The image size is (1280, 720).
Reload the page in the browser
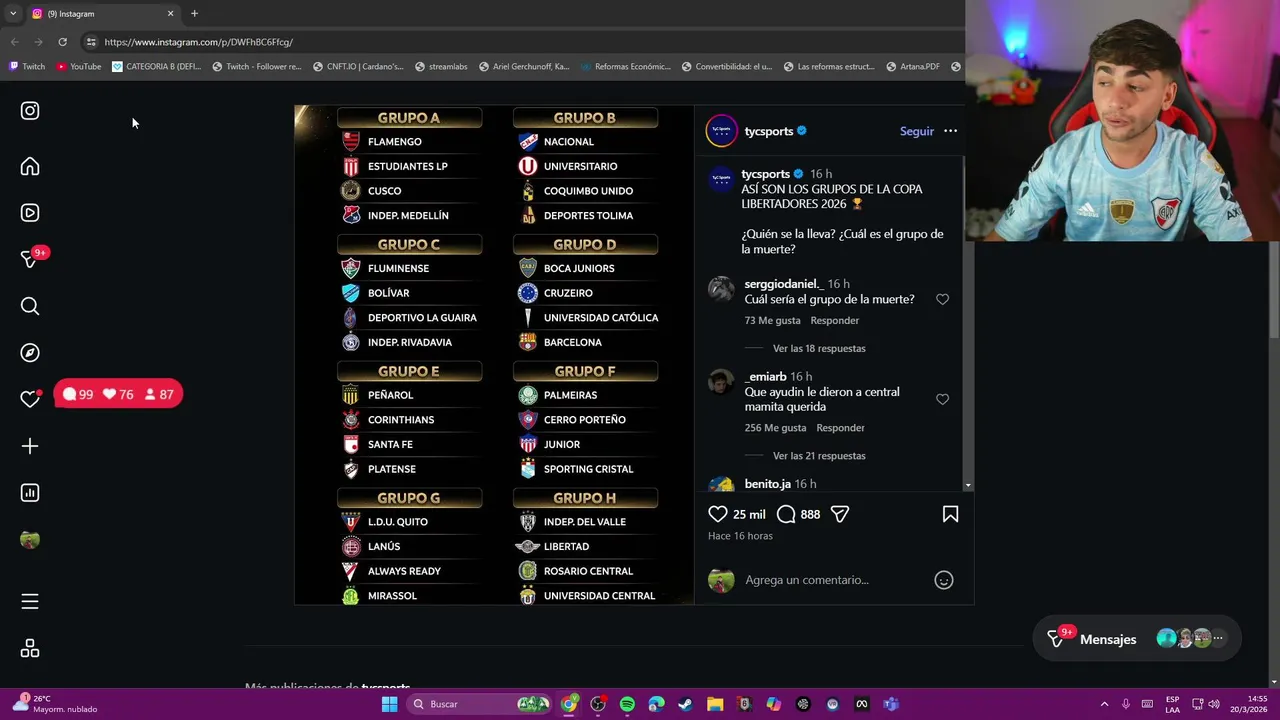pyautogui.click(x=62, y=42)
